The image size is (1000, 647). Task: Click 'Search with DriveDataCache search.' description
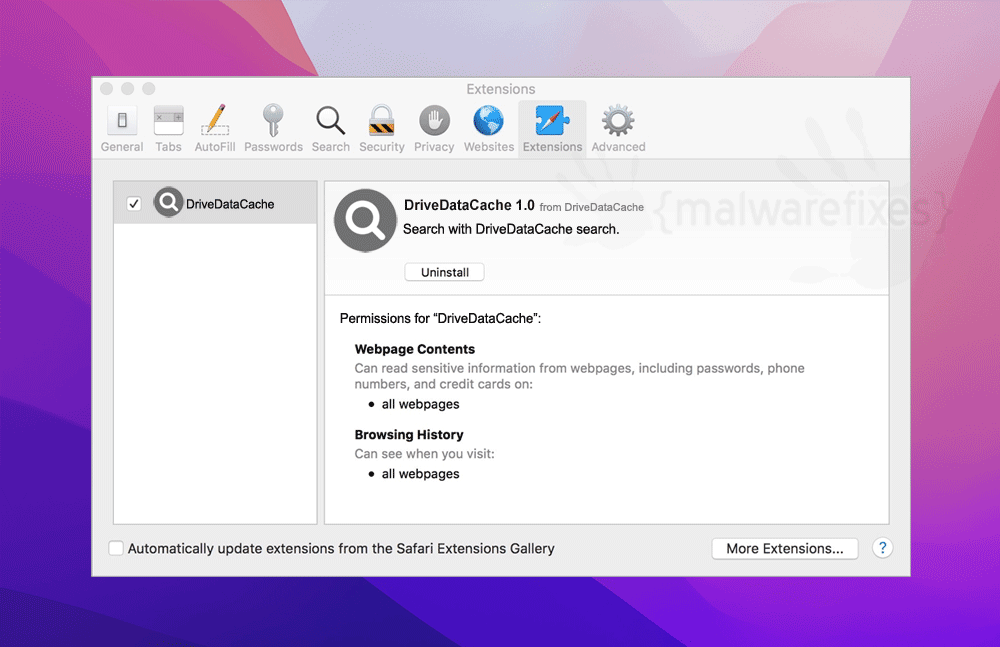[x=511, y=229]
